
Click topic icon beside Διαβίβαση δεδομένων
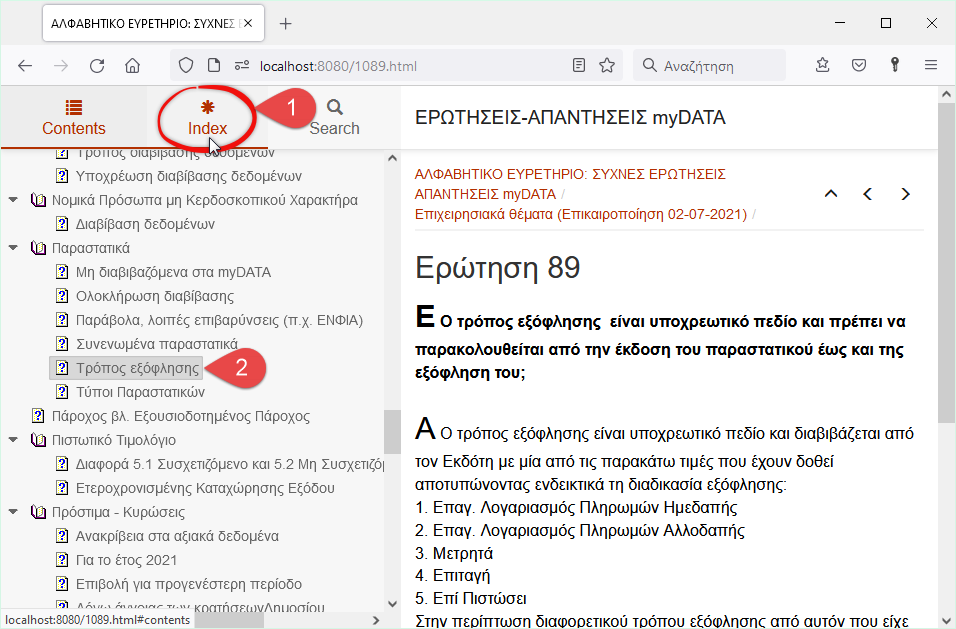pyautogui.click(x=62, y=224)
